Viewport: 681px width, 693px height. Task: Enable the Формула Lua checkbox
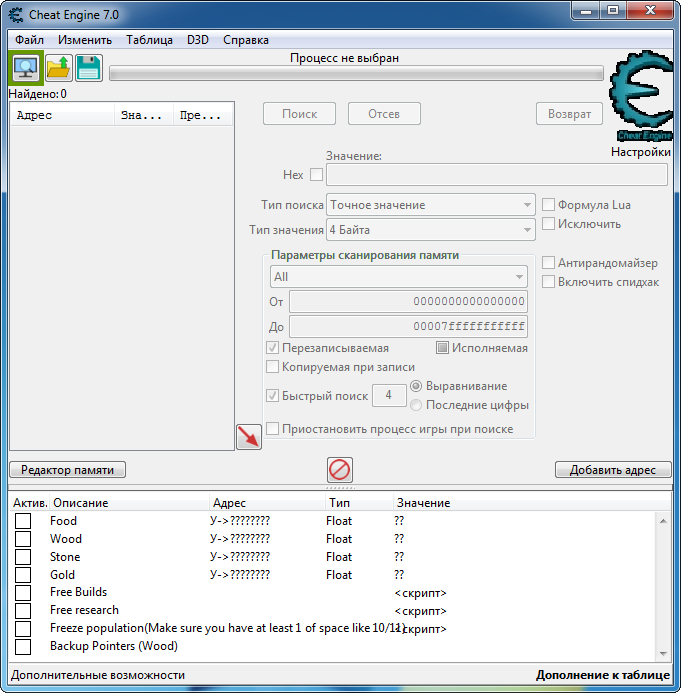[548, 205]
